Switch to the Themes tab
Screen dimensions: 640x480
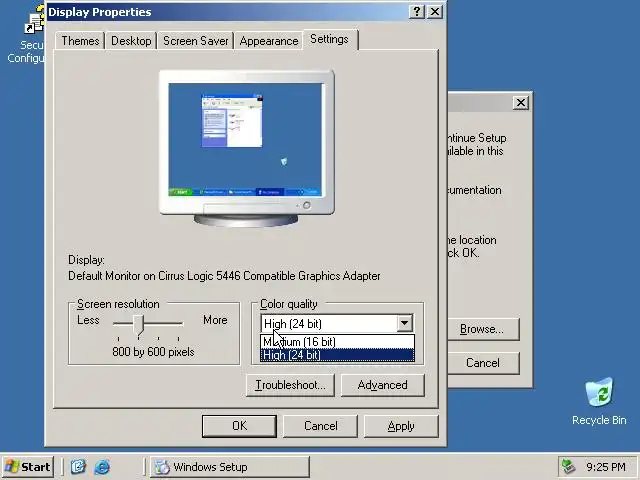80,41
